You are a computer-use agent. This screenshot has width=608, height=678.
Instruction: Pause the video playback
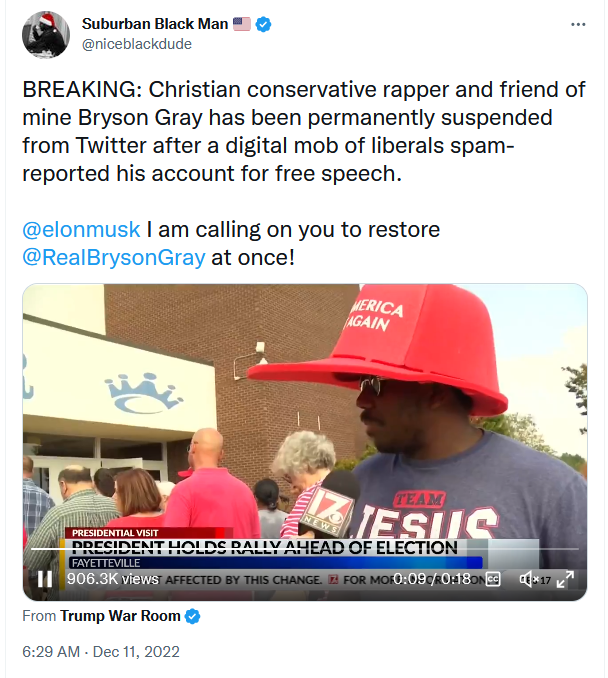point(45,579)
